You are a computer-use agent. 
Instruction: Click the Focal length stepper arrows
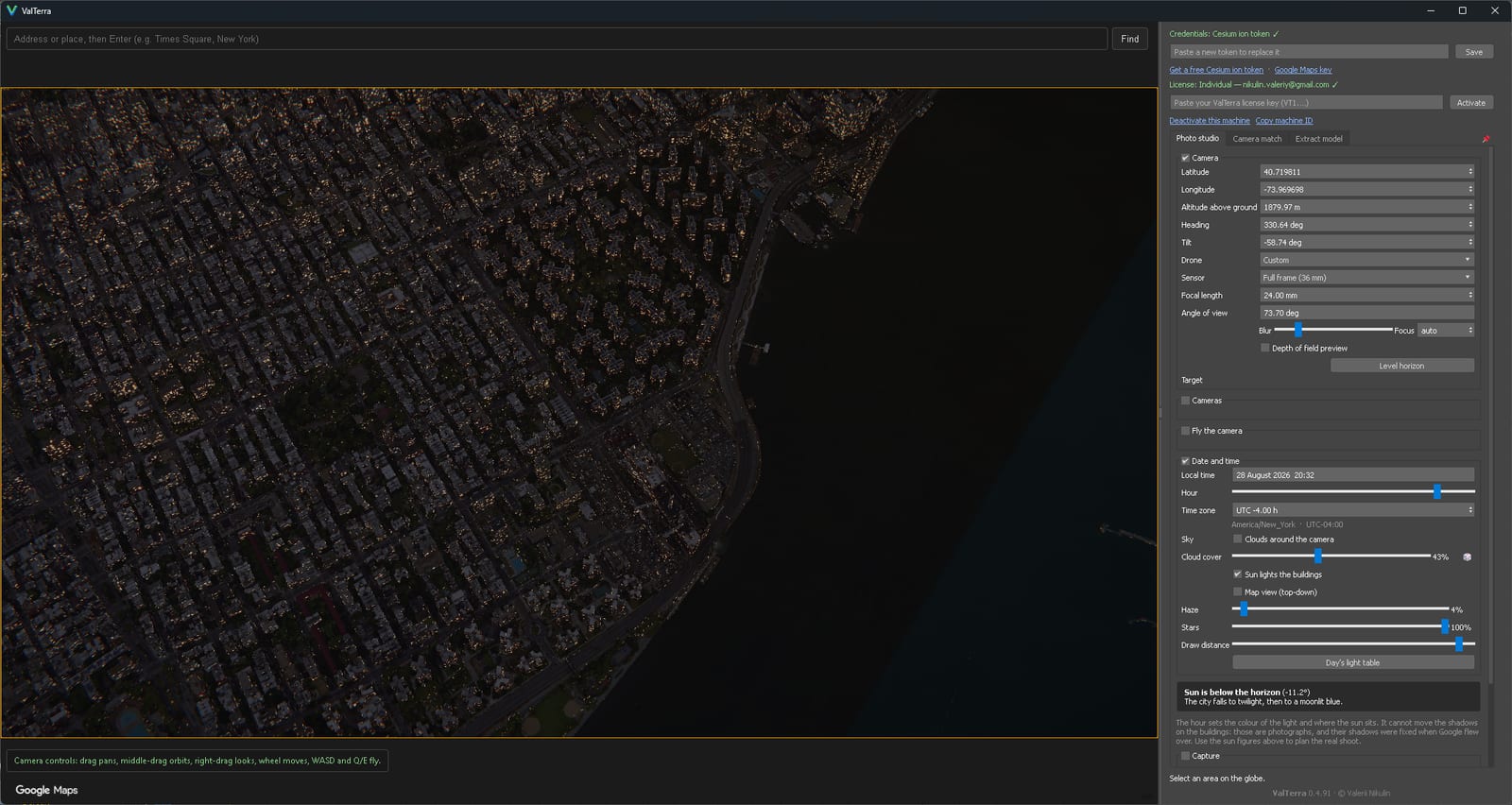pos(1470,296)
